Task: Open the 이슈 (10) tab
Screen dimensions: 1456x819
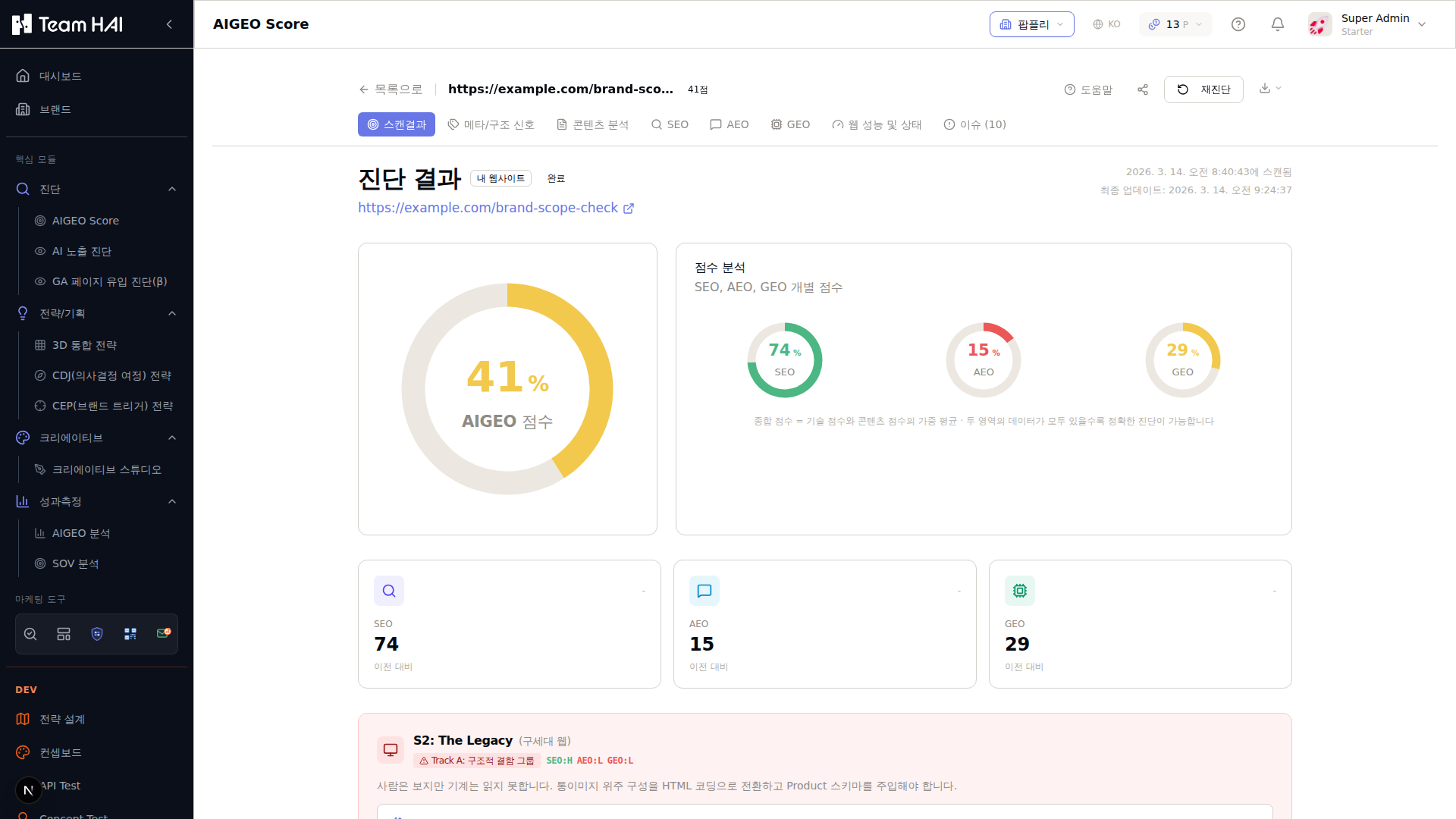Action: pos(975,124)
